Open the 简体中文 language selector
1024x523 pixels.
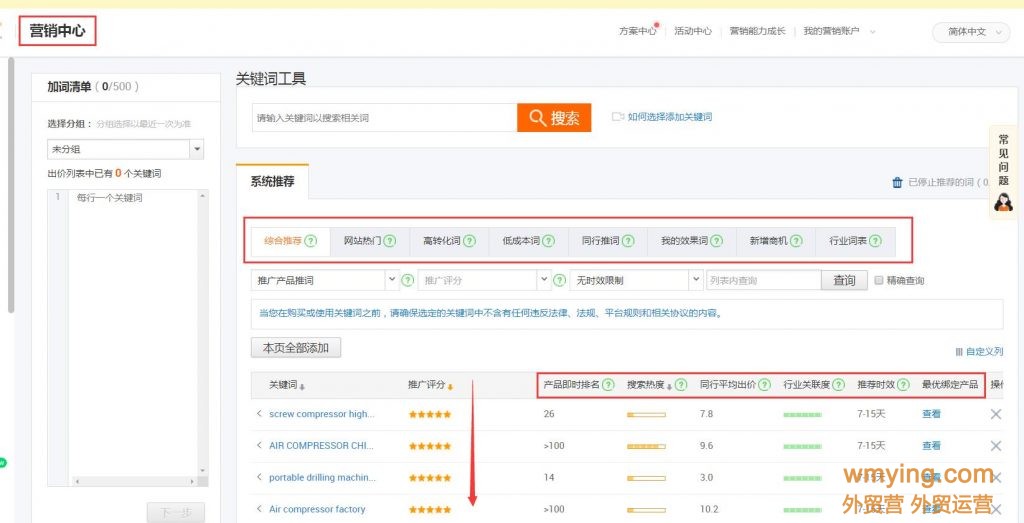(971, 32)
